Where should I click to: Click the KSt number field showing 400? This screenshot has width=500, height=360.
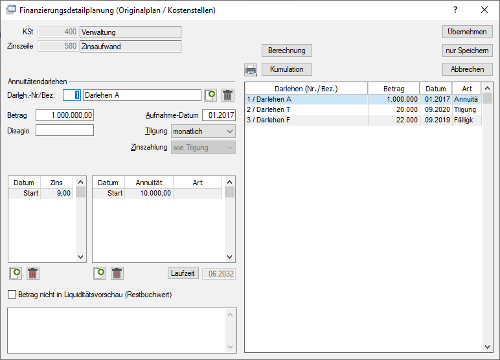pos(58,32)
